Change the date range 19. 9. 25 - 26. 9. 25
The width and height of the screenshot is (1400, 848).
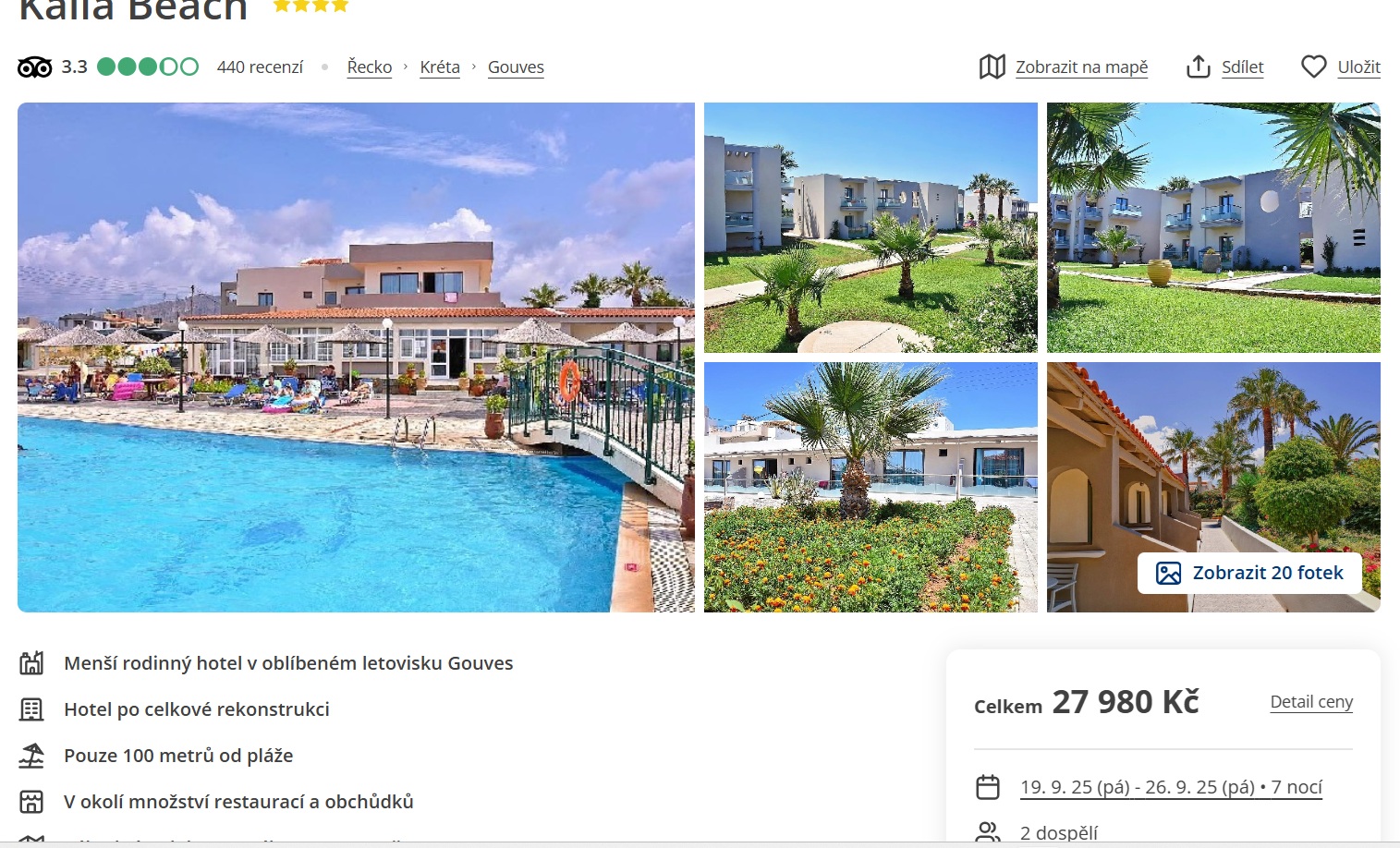pyautogui.click(x=1171, y=787)
